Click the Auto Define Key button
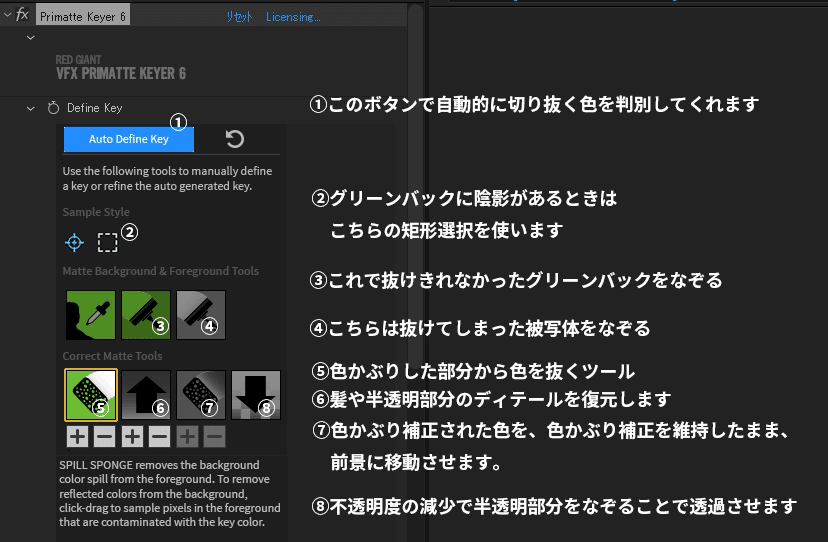 point(129,139)
